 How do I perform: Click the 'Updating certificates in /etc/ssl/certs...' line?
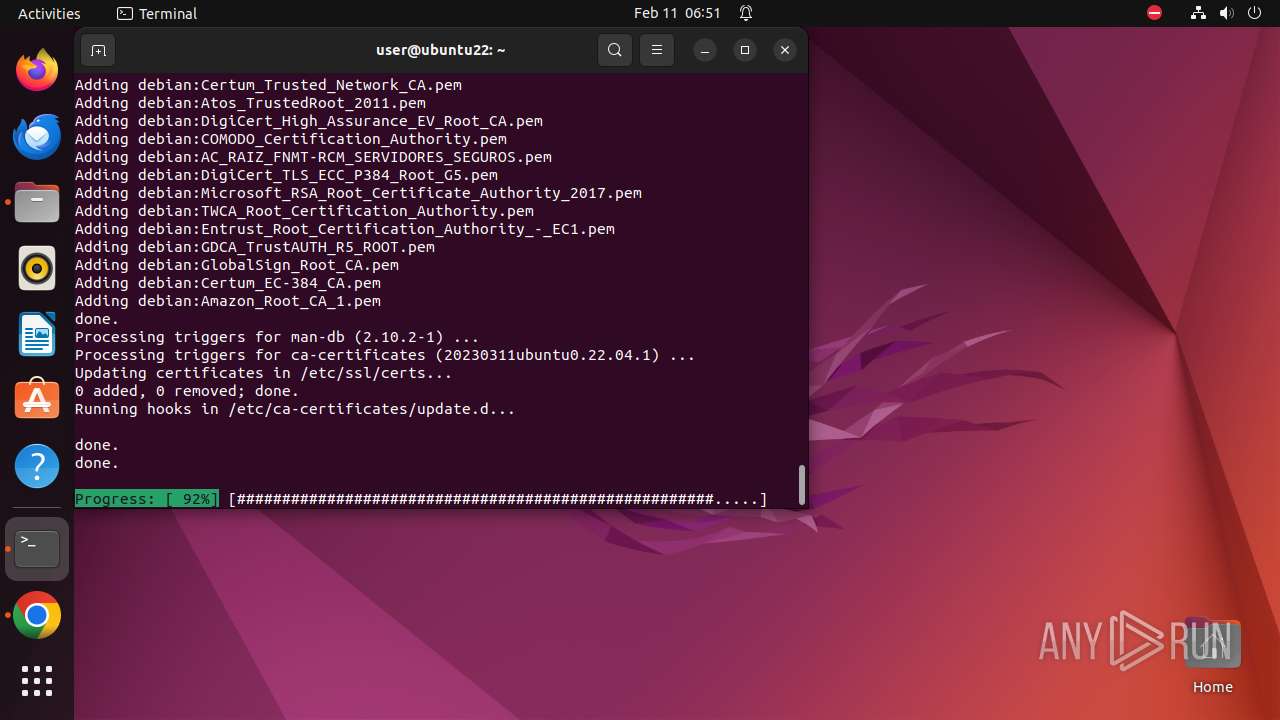pos(264,373)
